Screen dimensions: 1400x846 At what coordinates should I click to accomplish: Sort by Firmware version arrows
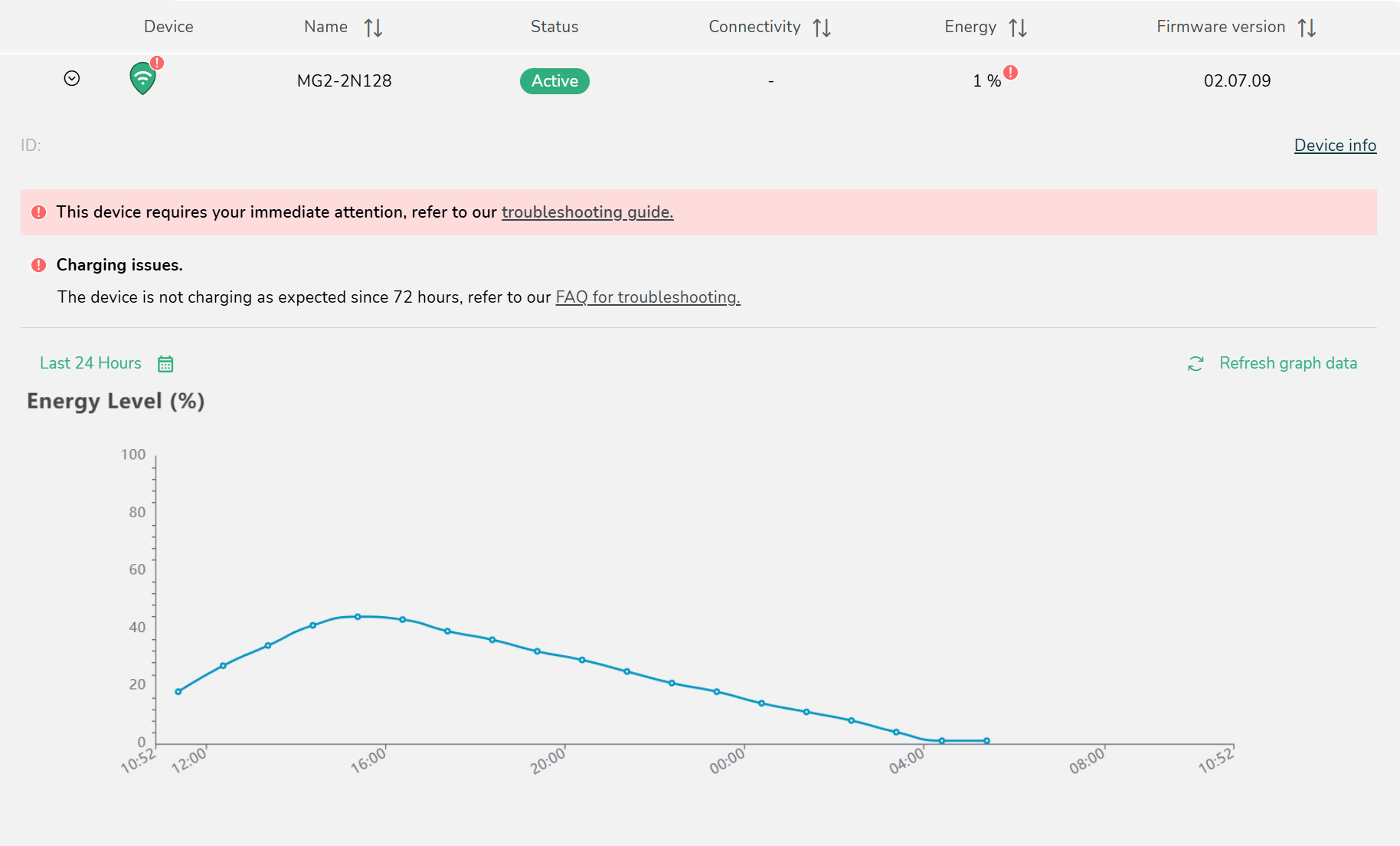1307,28
